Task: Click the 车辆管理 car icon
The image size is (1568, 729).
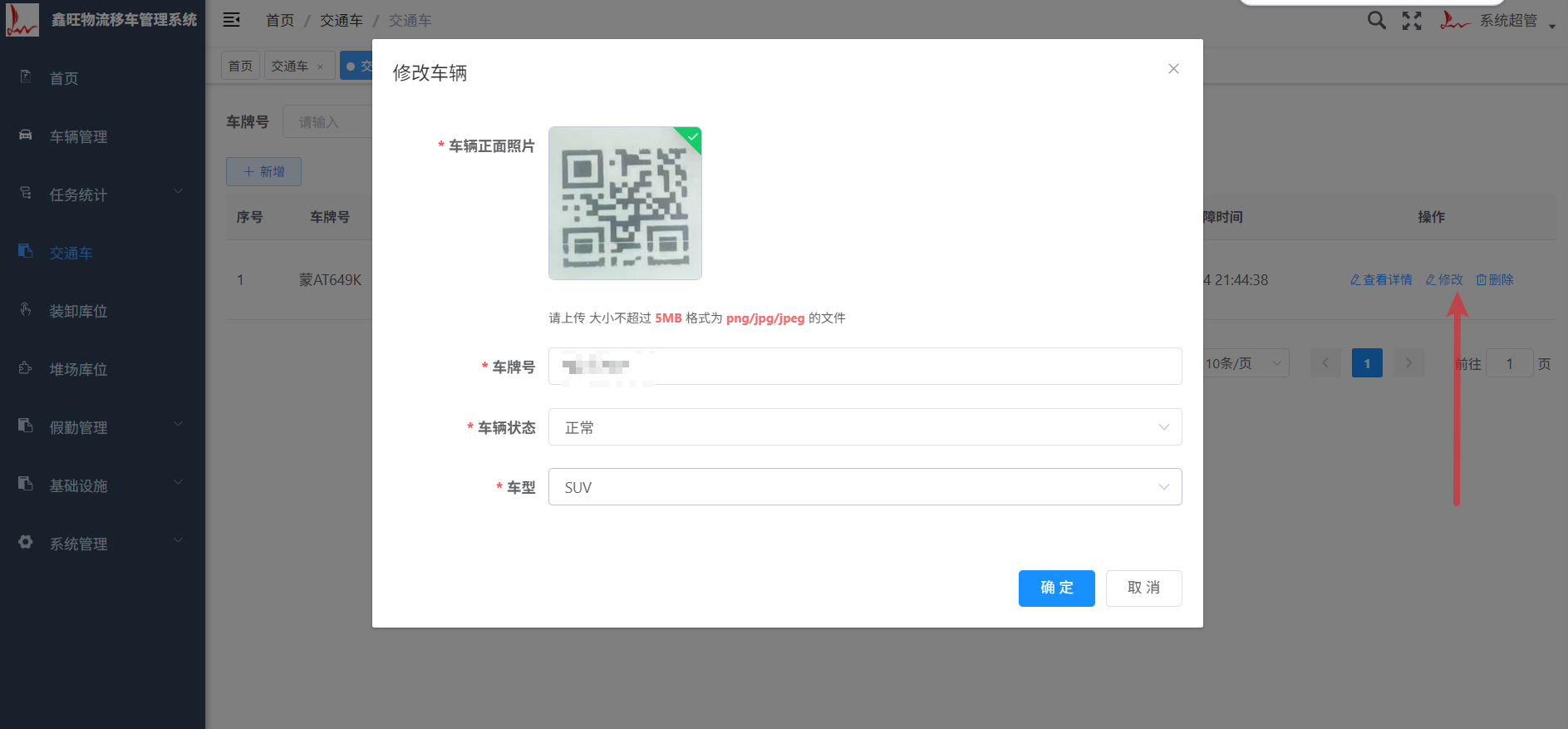Action: [x=26, y=135]
